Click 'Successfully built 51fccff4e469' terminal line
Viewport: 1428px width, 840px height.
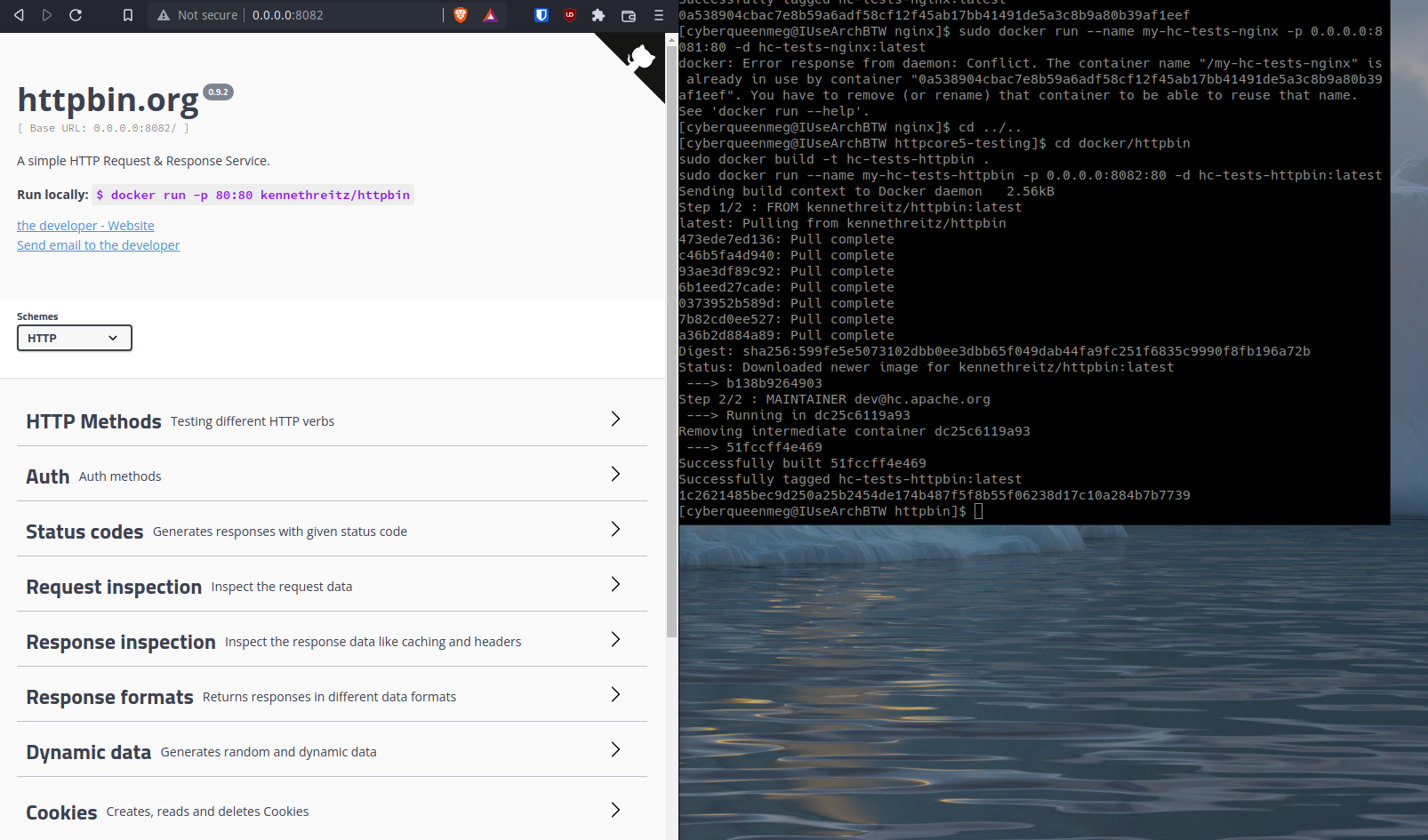click(x=802, y=463)
